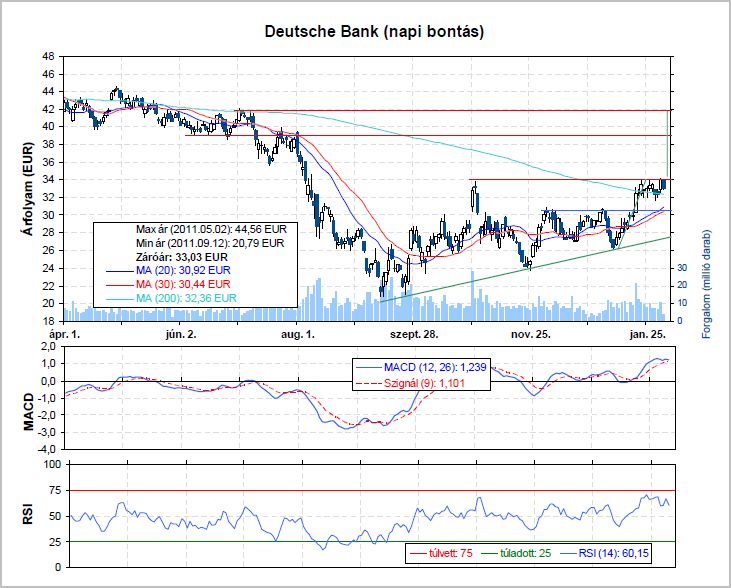
Task: Click the "2,0" MACD axis label
Action: [x=48, y=346]
